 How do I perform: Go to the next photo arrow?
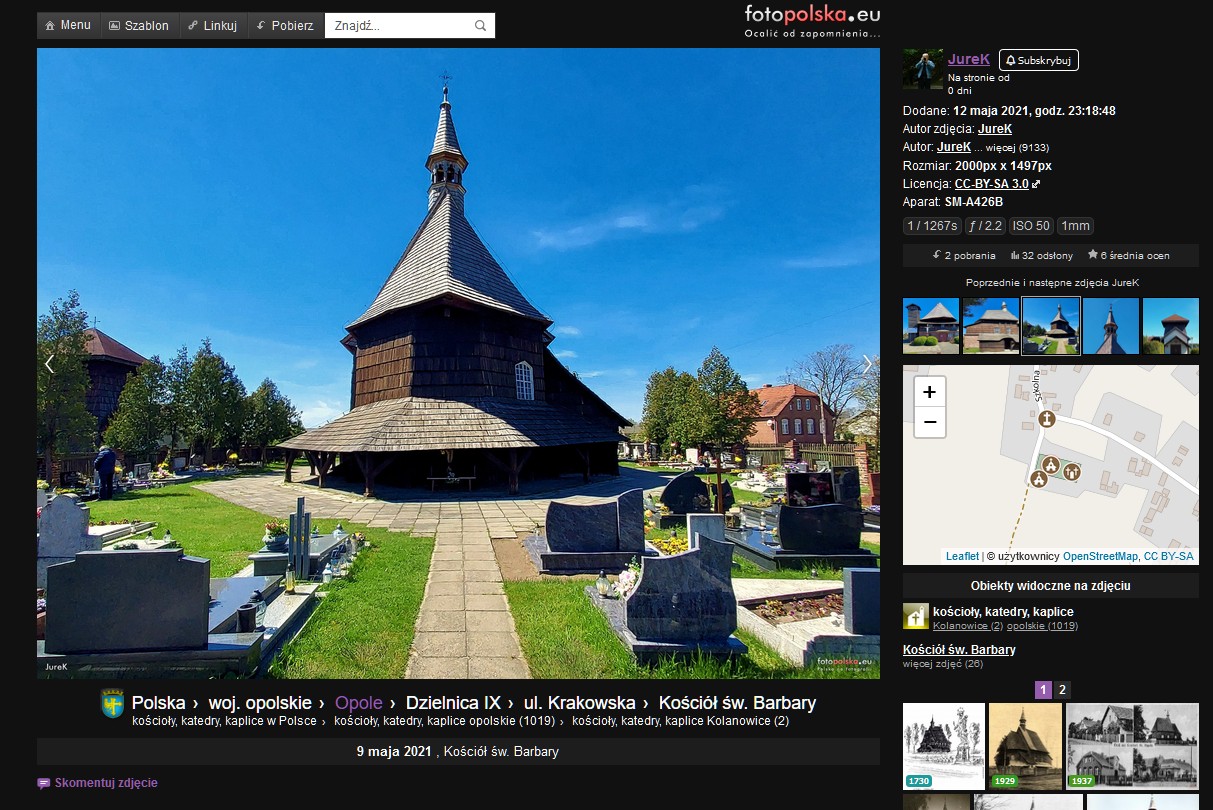click(x=866, y=364)
